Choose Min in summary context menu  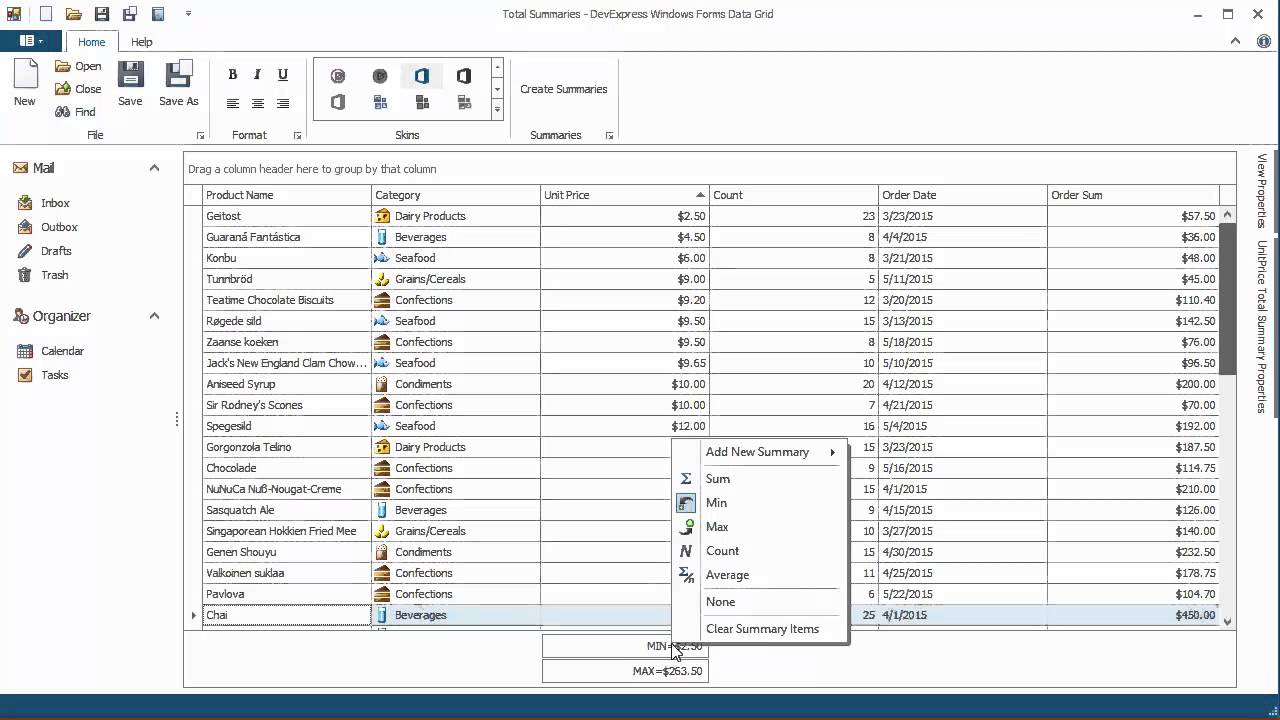(760, 503)
